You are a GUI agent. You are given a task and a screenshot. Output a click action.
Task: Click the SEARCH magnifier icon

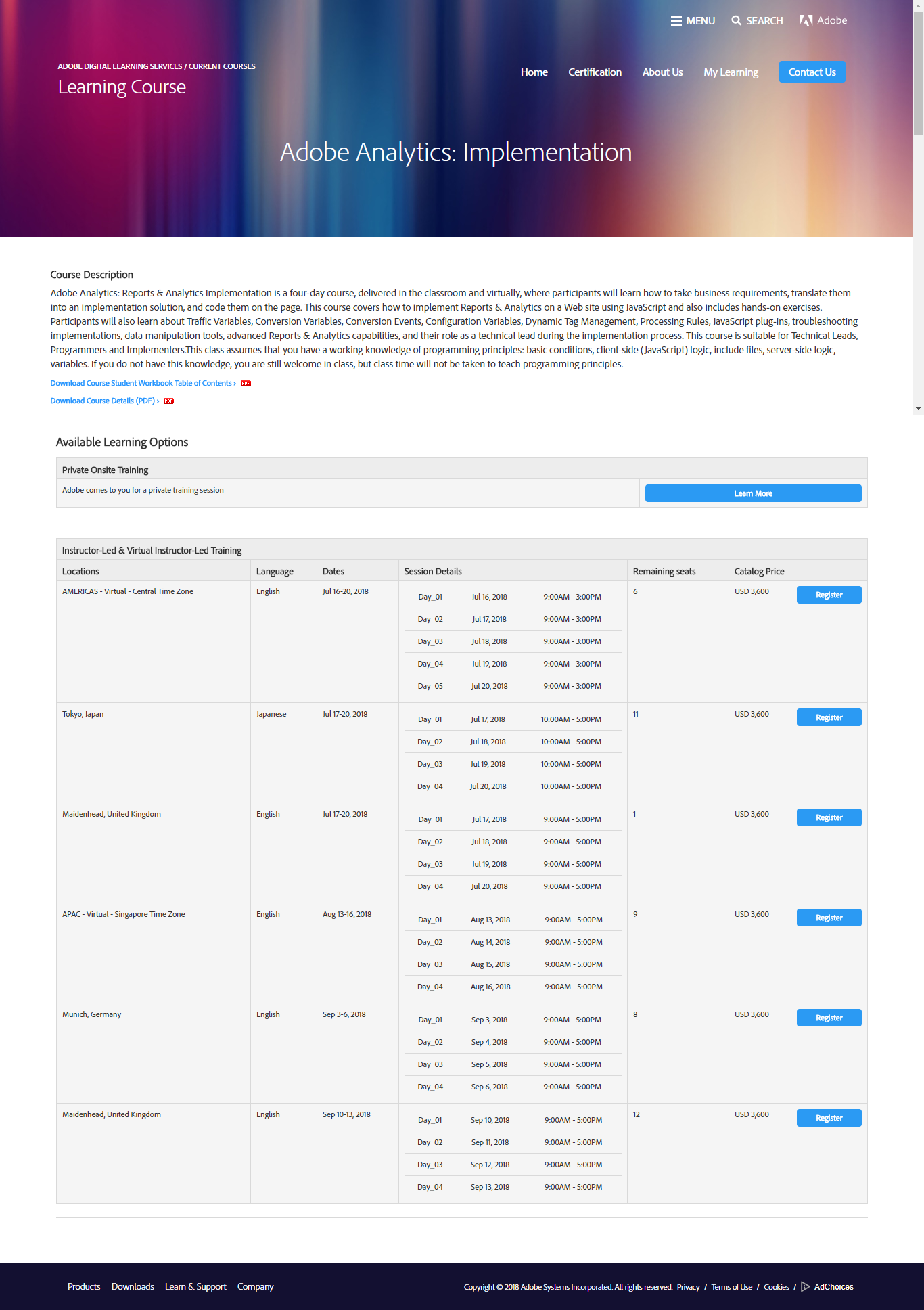736,21
